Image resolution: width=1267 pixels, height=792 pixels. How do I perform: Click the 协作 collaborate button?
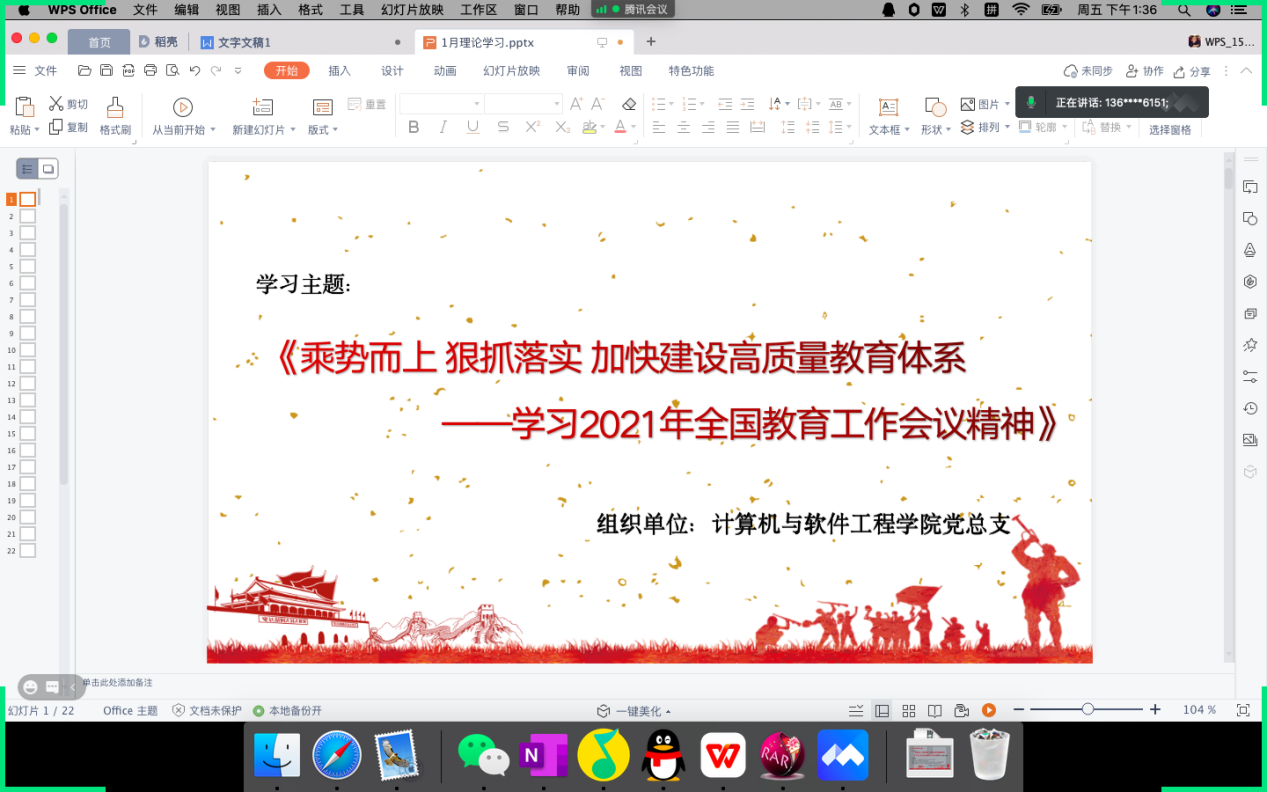[x=1144, y=71]
